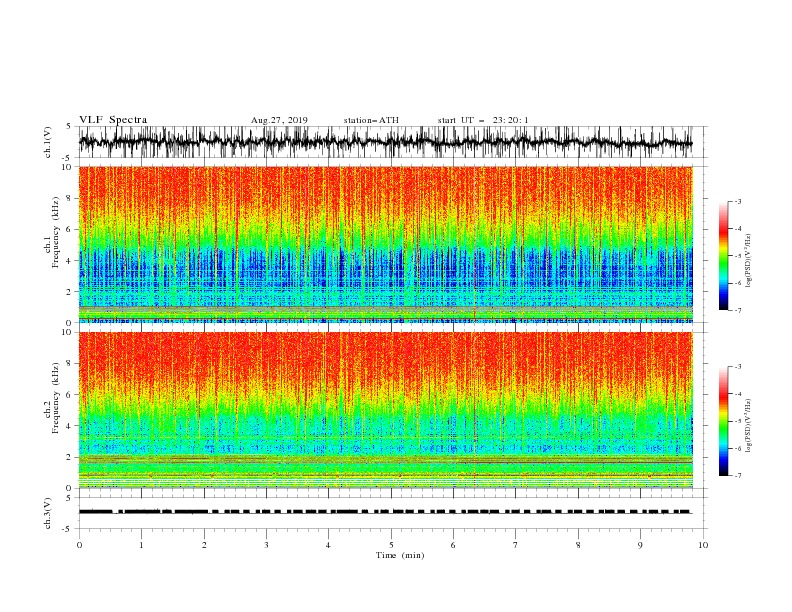Click the time axis tick label "1"

pyautogui.click(x=141, y=545)
